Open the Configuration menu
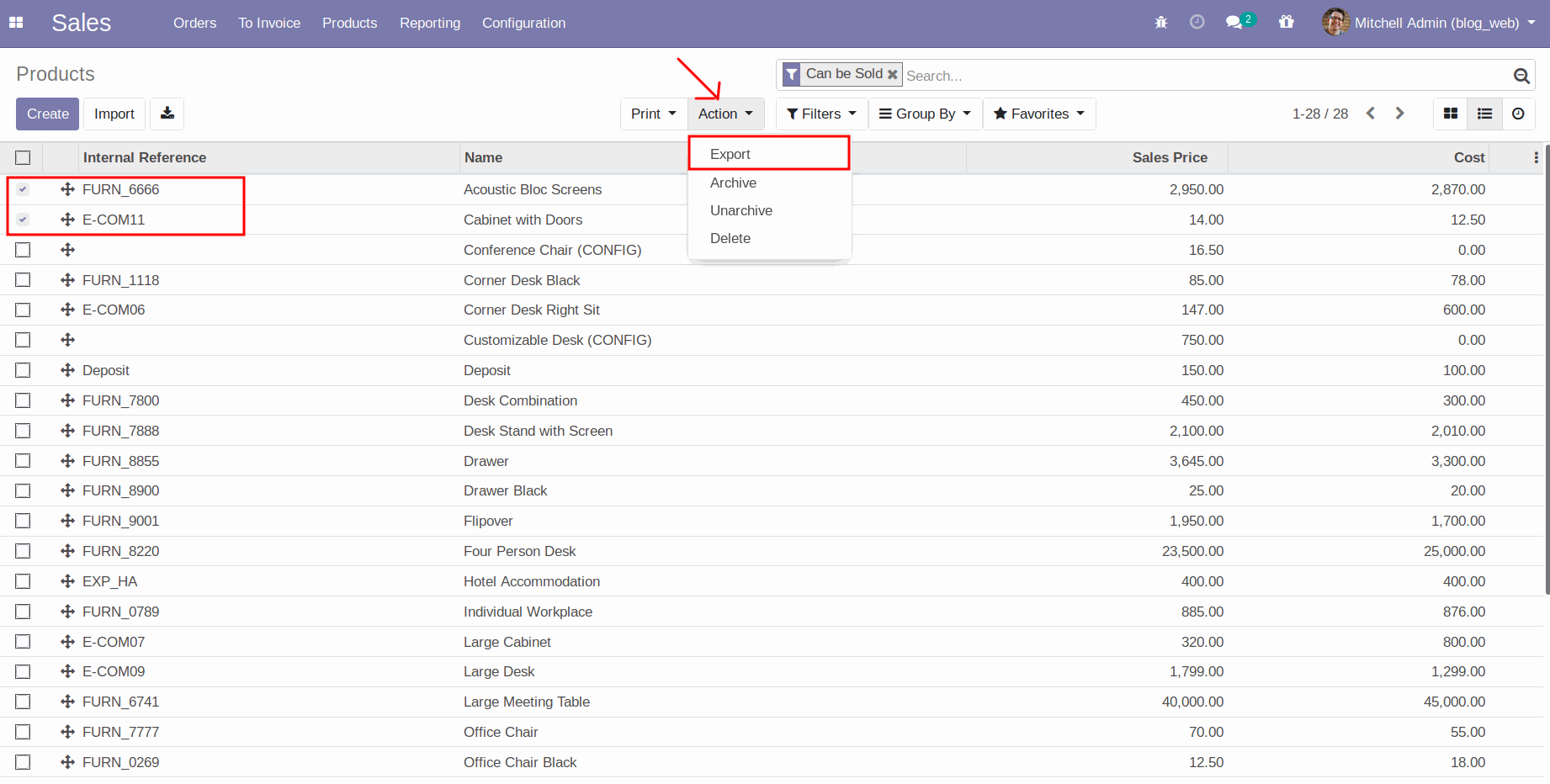Viewport: 1550px width, 784px height. (523, 23)
